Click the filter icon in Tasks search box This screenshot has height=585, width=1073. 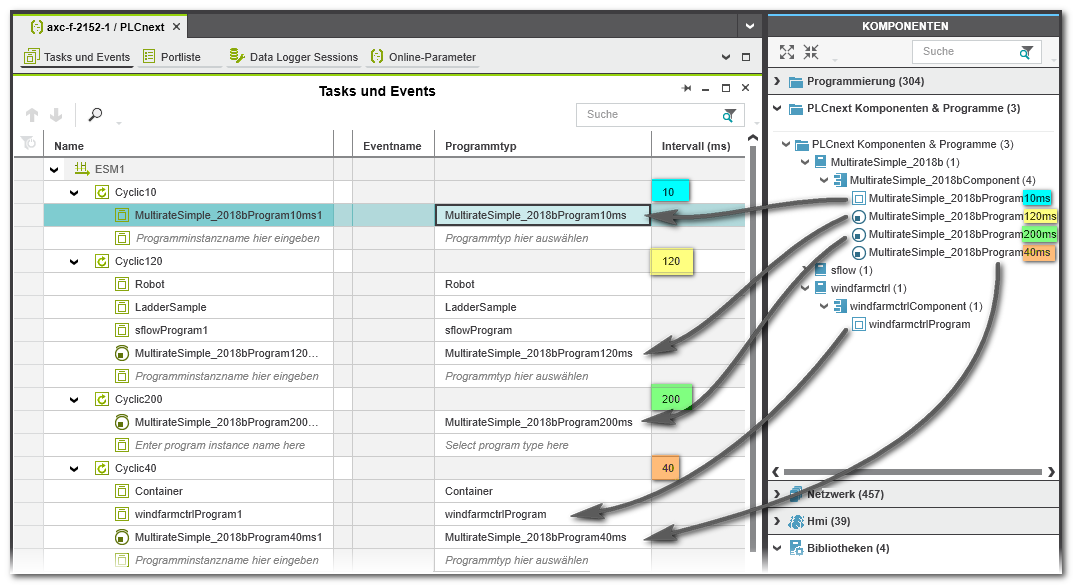click(730, 115)
